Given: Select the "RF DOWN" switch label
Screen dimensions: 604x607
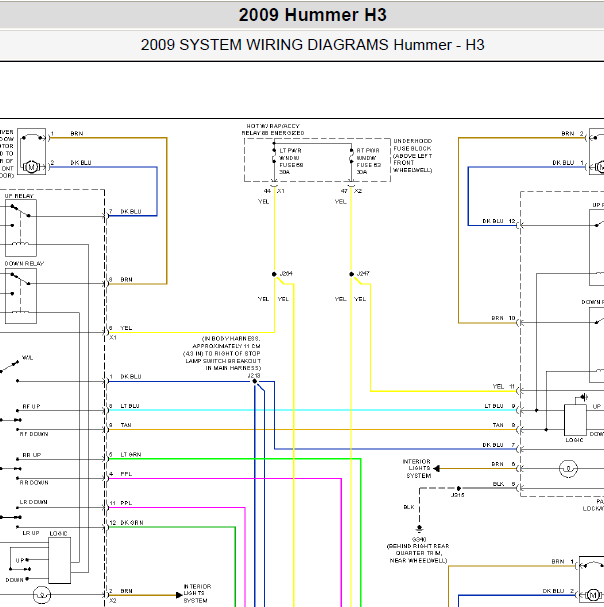Looking at the screenshot, I should point(34,434).
